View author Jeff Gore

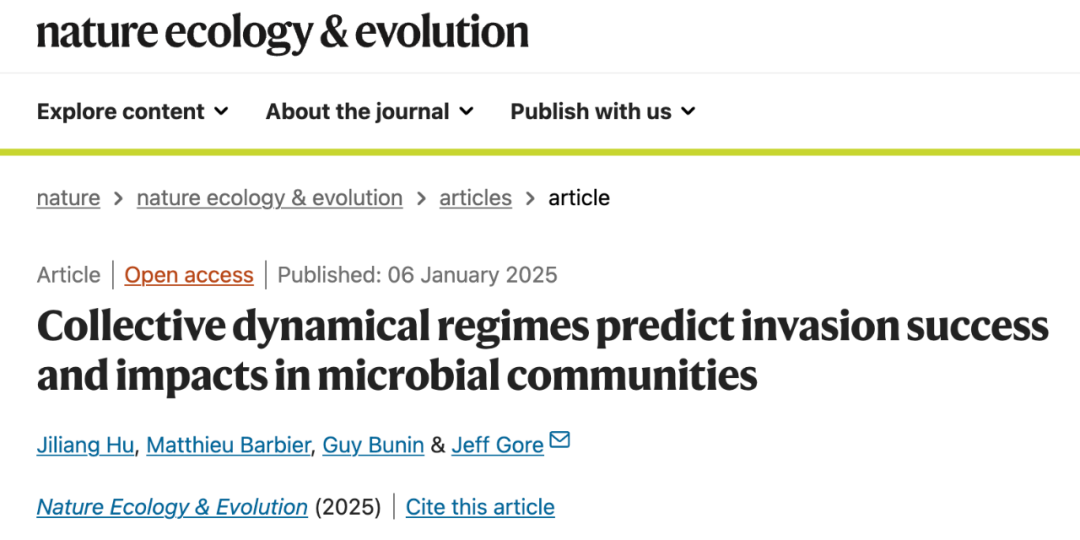tap(497, 445)
